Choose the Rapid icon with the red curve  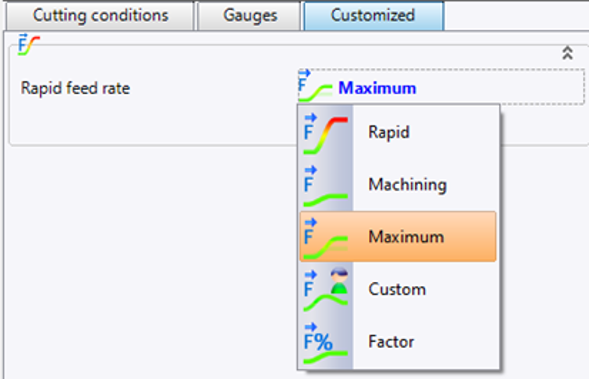[326, 134]
